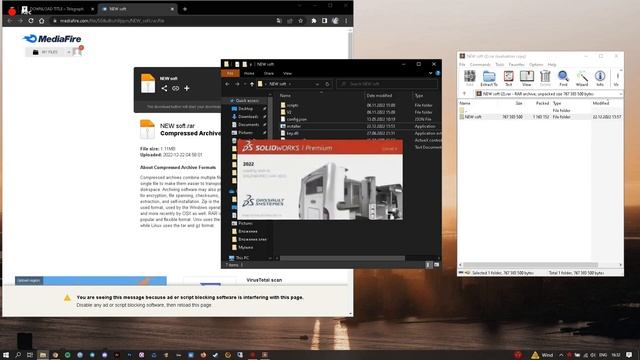Expand the WinRAR archive path dropdown
640x360 pixels.
[620, 94]
